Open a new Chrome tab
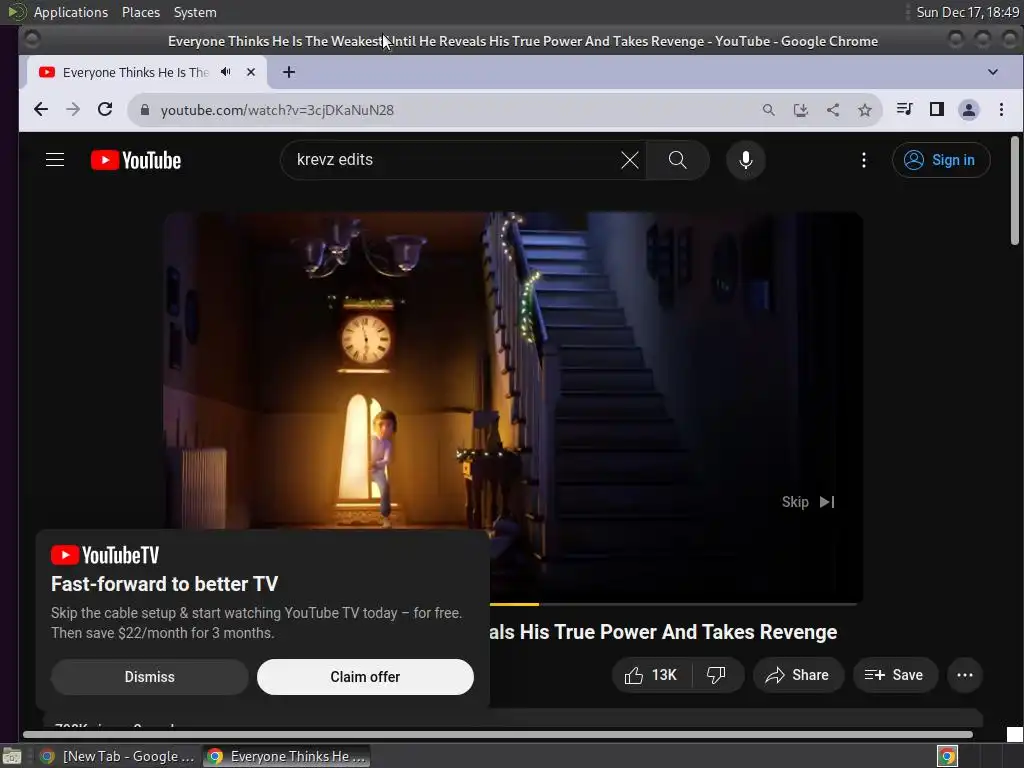The width and height of the screenshot is (1024, 768). pos(289,72)
